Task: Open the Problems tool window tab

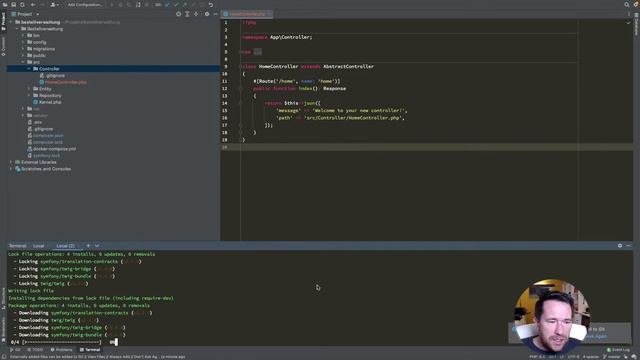Action: pyautogui.click(x=61, y=350)
